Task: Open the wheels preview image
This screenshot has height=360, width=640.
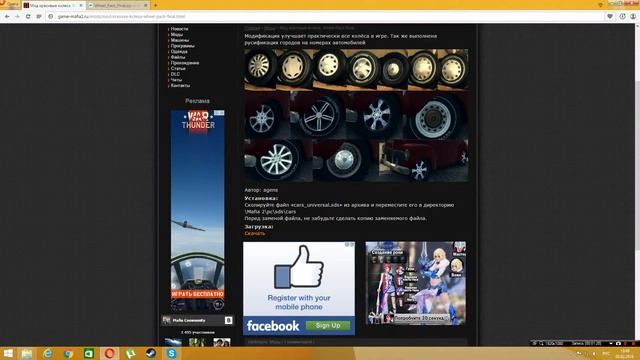Action: [x=356, y=116]
